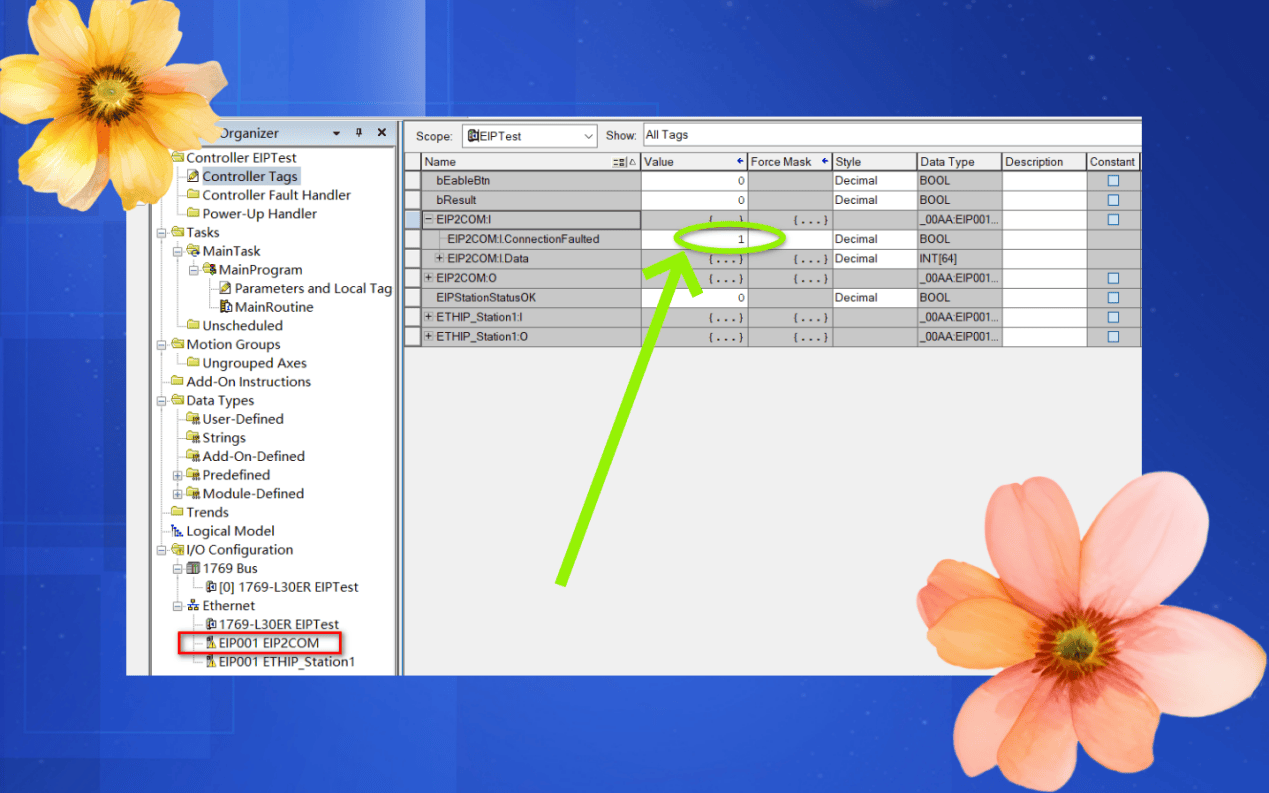Collapse the EIP2COM:I tag
The image size is (1269, 793).
pyautogui.click(x=429, y=220)
